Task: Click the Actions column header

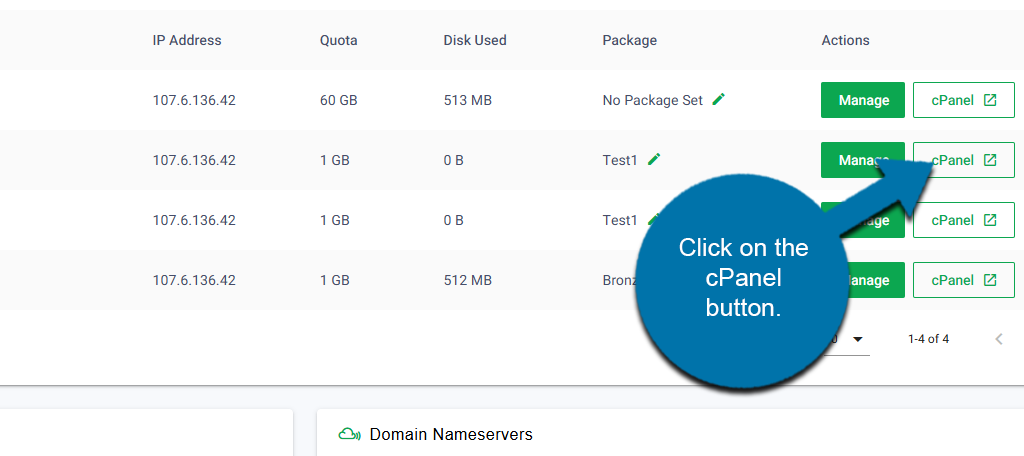Action: [x=845, y=41]
